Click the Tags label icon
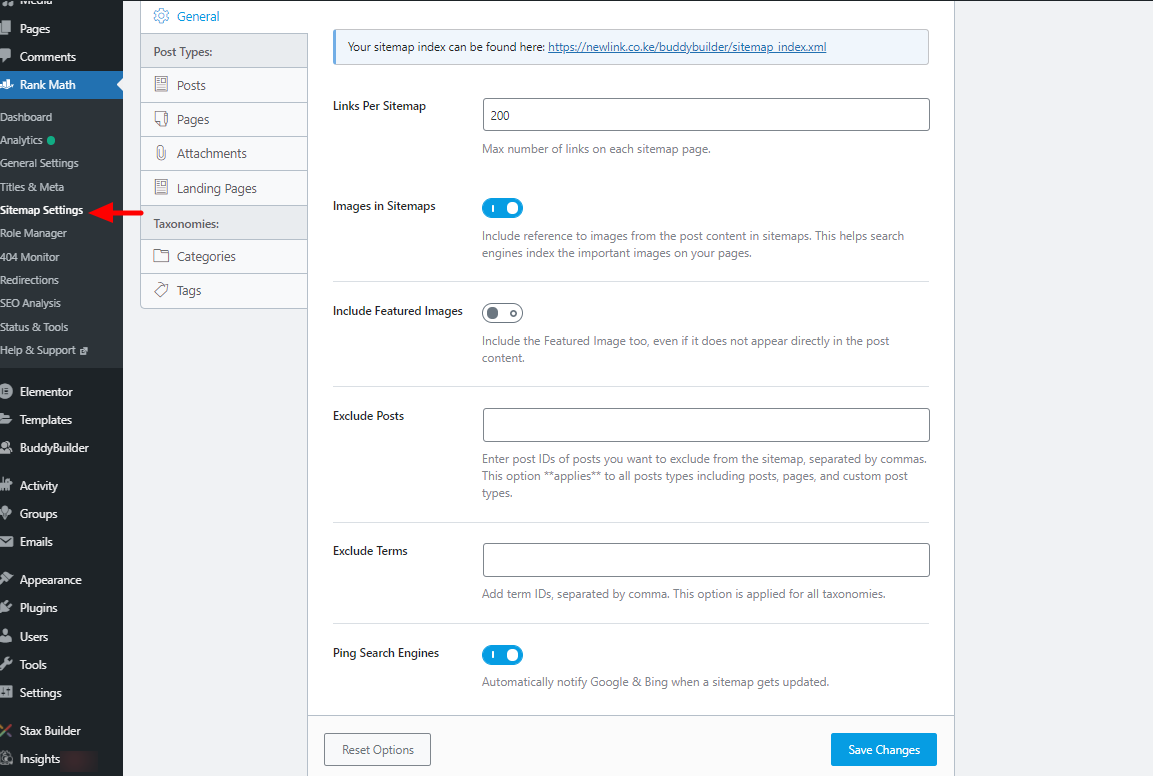The width and height of the screenshot is (1153, 776). 161,290
